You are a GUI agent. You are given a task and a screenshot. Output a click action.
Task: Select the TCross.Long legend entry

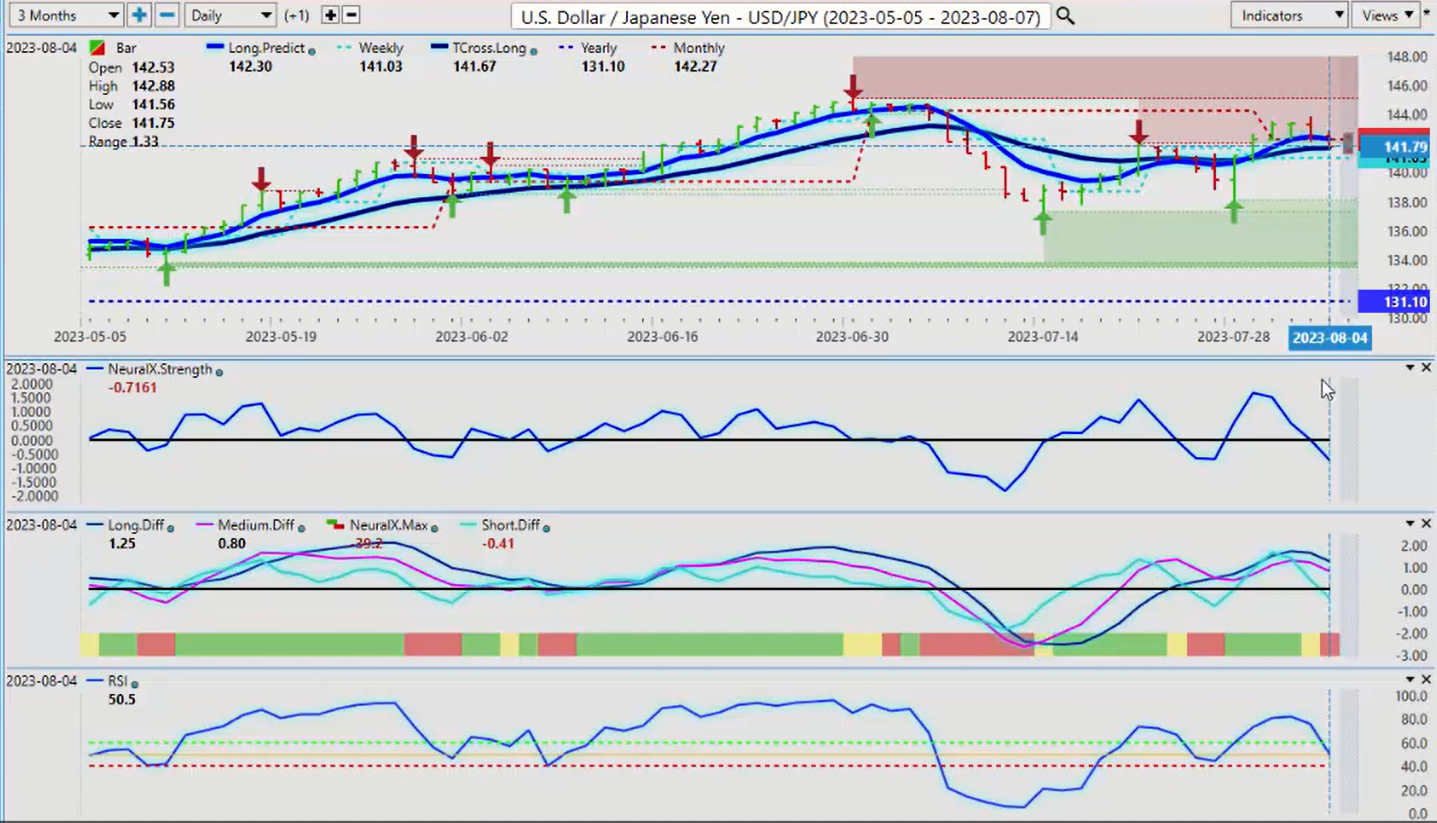[492, 48]
